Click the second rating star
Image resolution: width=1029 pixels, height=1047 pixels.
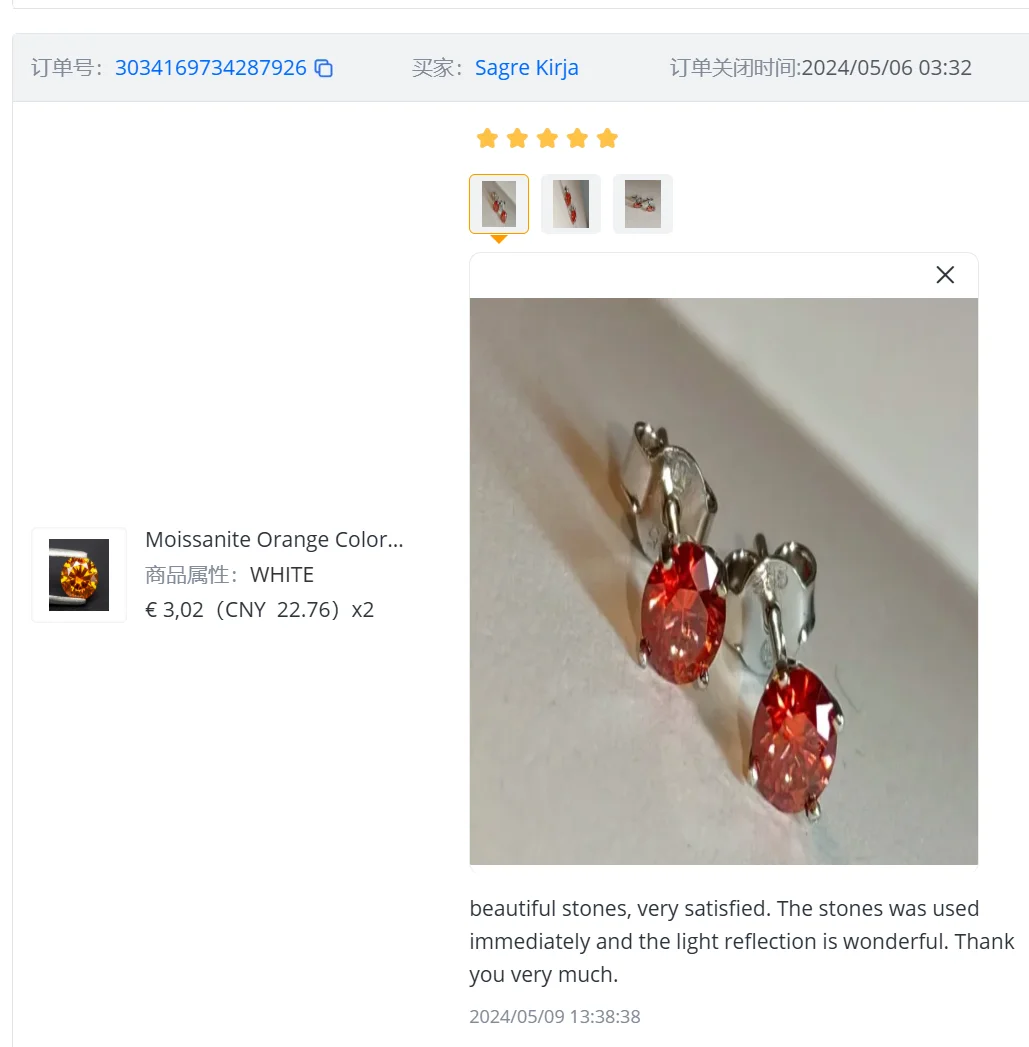click(x=518, y=138)
